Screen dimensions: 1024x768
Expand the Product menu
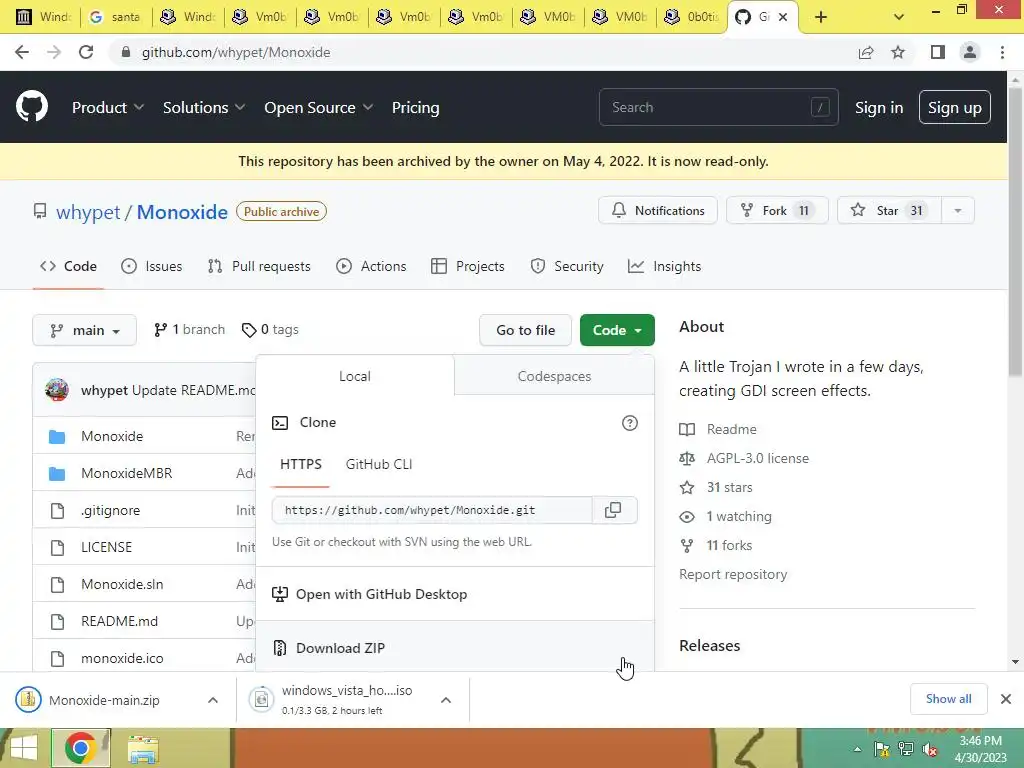(108, 107)
